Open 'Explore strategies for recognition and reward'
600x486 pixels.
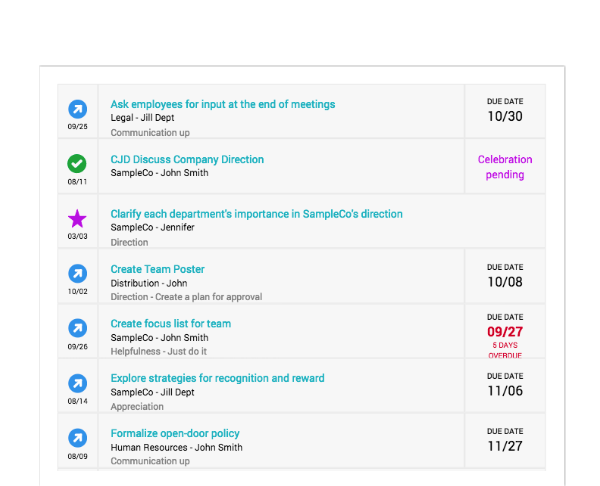217,378
